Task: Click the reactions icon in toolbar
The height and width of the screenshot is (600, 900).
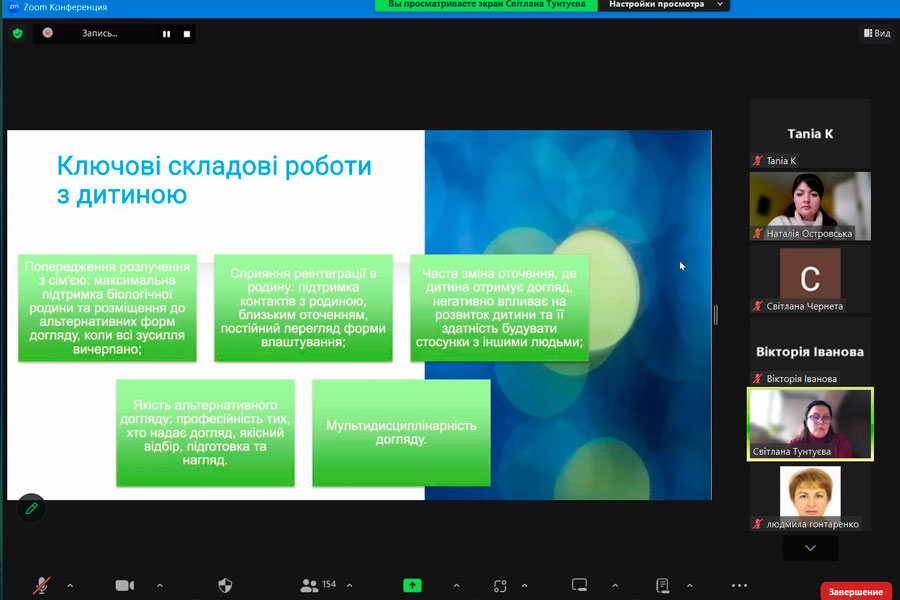Action: point(500,586)
